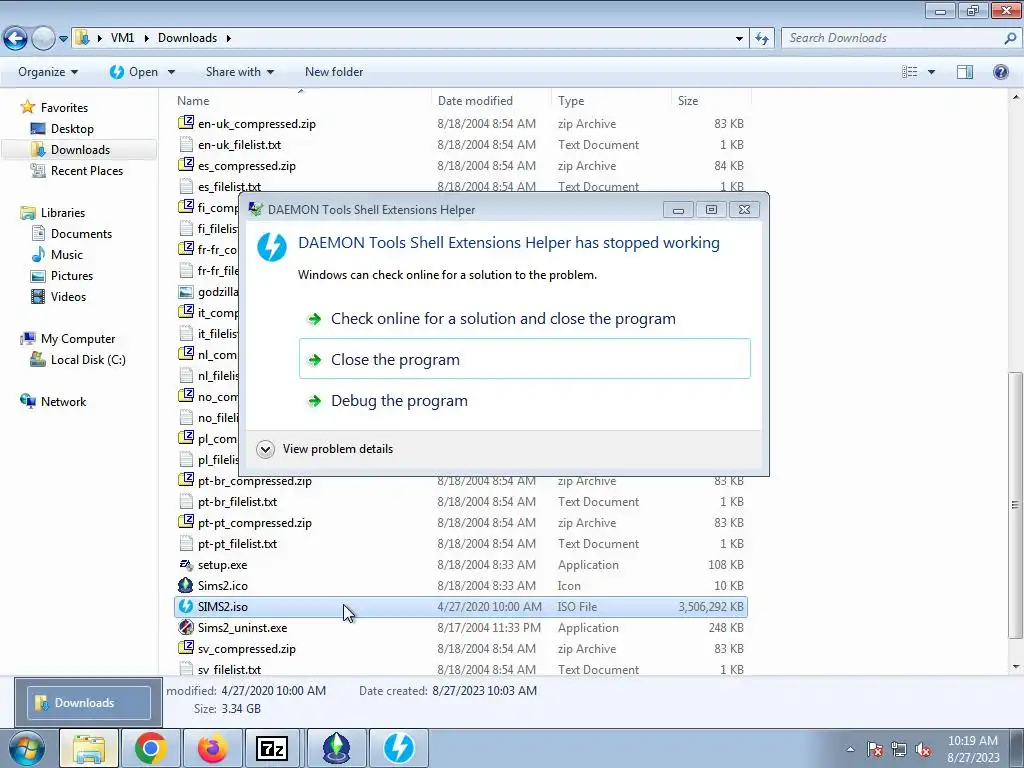Select sv_compressed.zip file icon
The height and width of the screenshot is (768, 1024).
pyautogui.click(x=186, y=648)
